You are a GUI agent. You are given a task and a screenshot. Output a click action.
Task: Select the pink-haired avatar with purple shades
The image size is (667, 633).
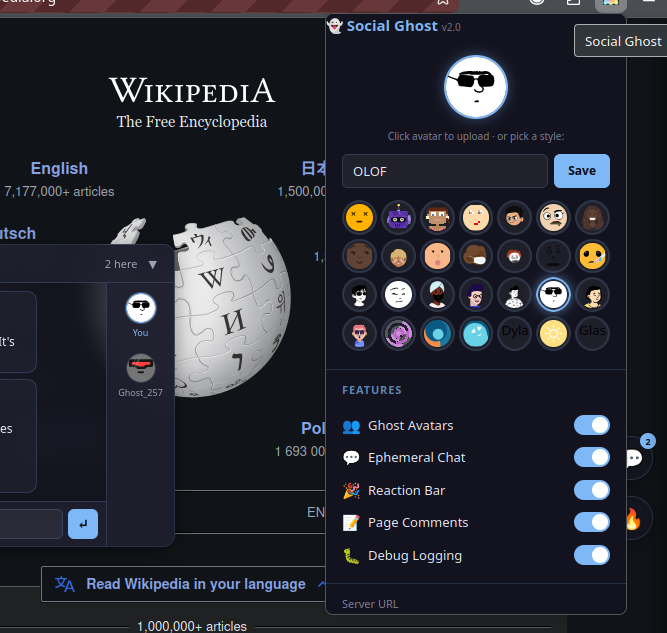tap(359, 334)
